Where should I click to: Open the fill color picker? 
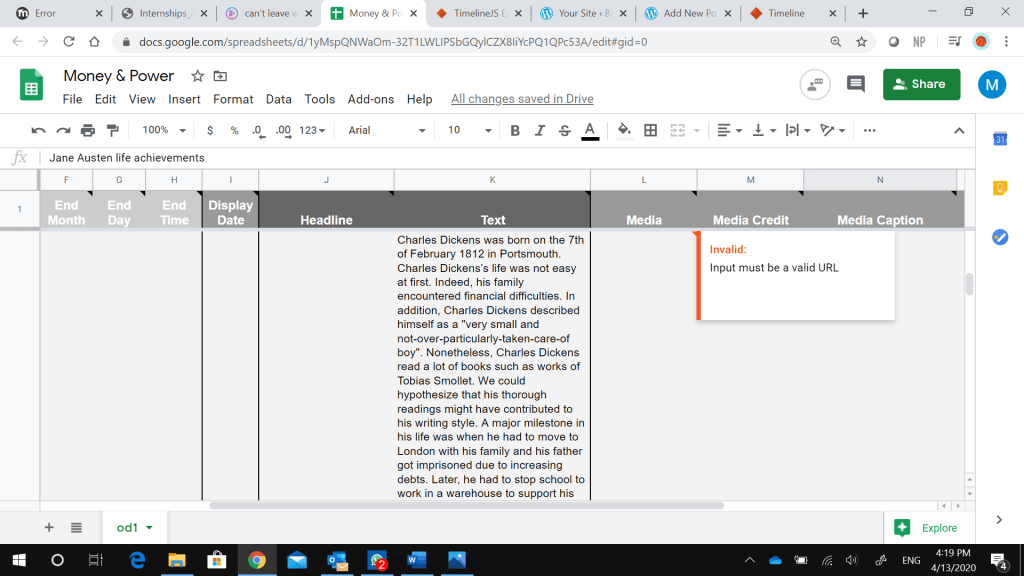(624, 130)
